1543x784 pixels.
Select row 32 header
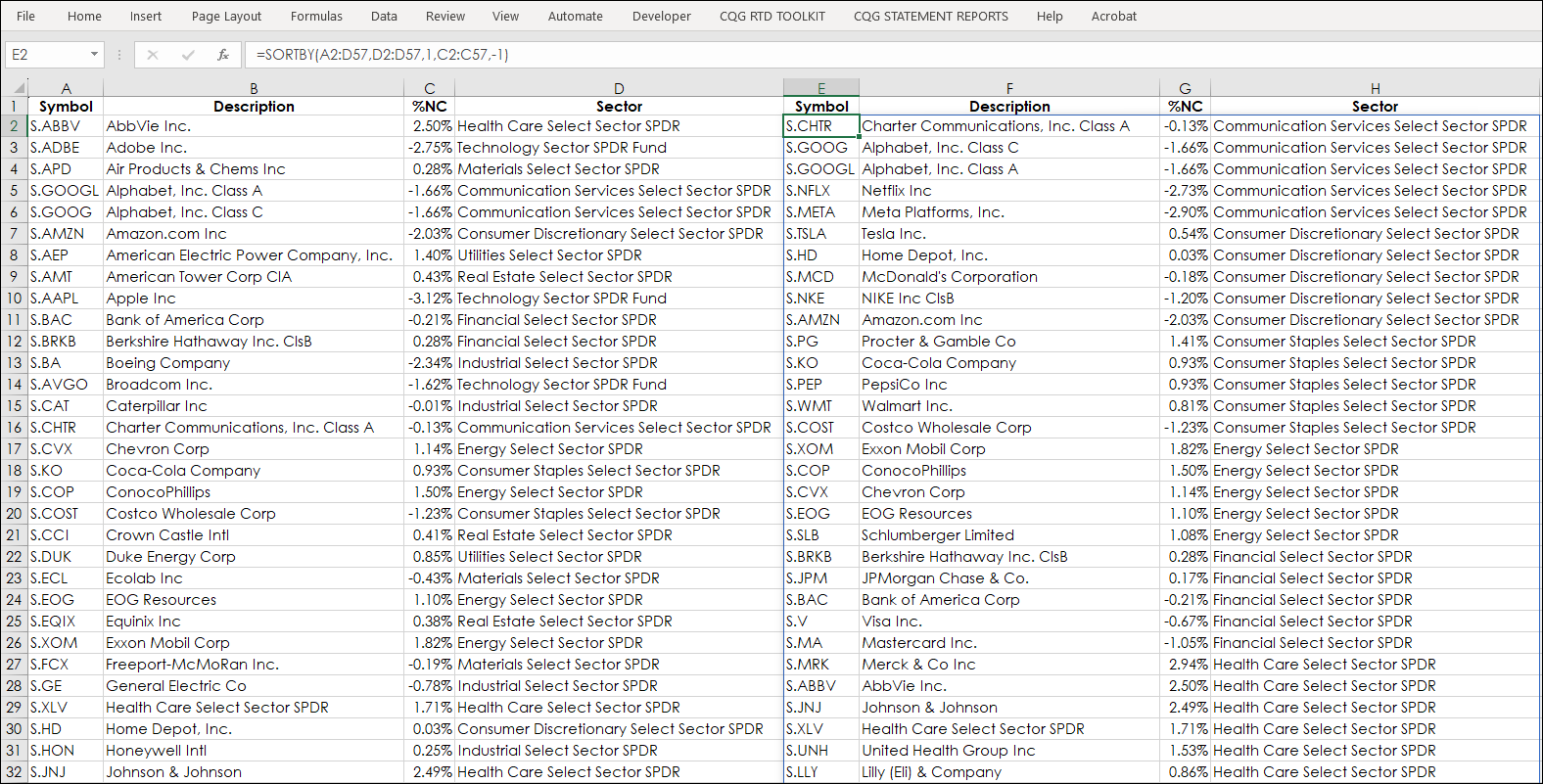pyautogui.click(x=14, y=772)
